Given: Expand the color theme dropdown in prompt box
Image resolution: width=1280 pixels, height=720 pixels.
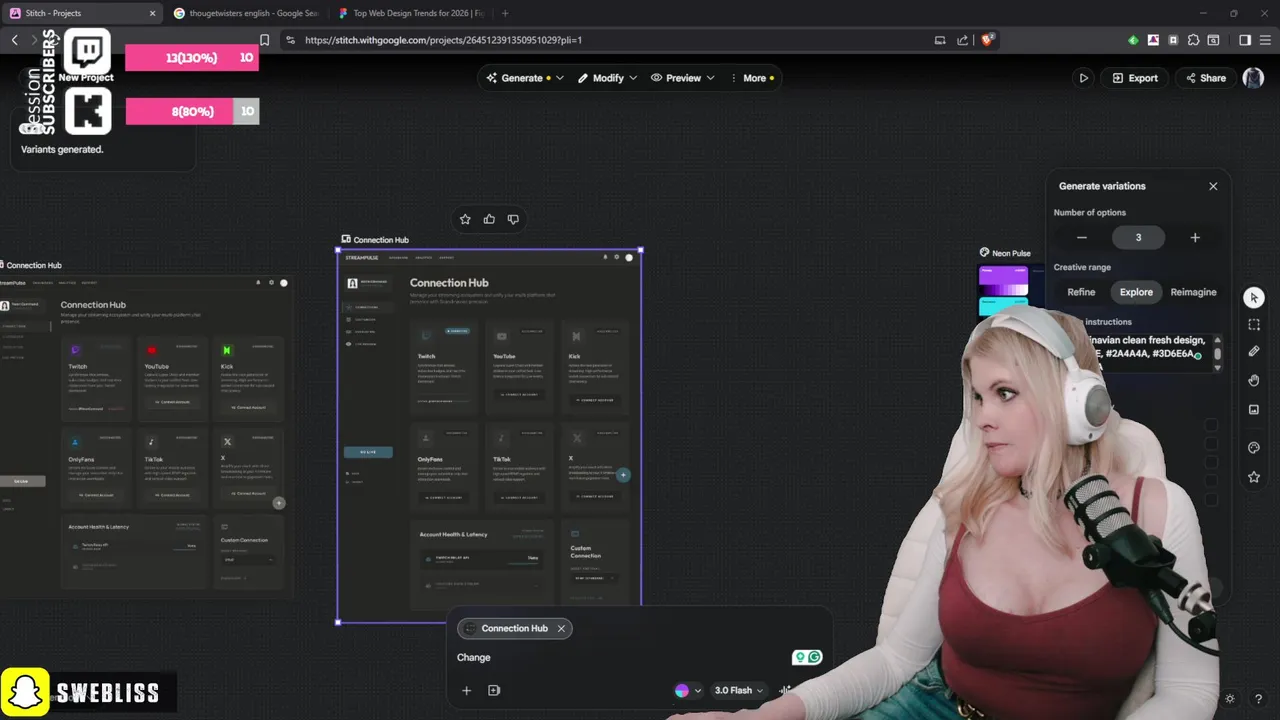Looking at the screenshot, I should click(696, 691).
